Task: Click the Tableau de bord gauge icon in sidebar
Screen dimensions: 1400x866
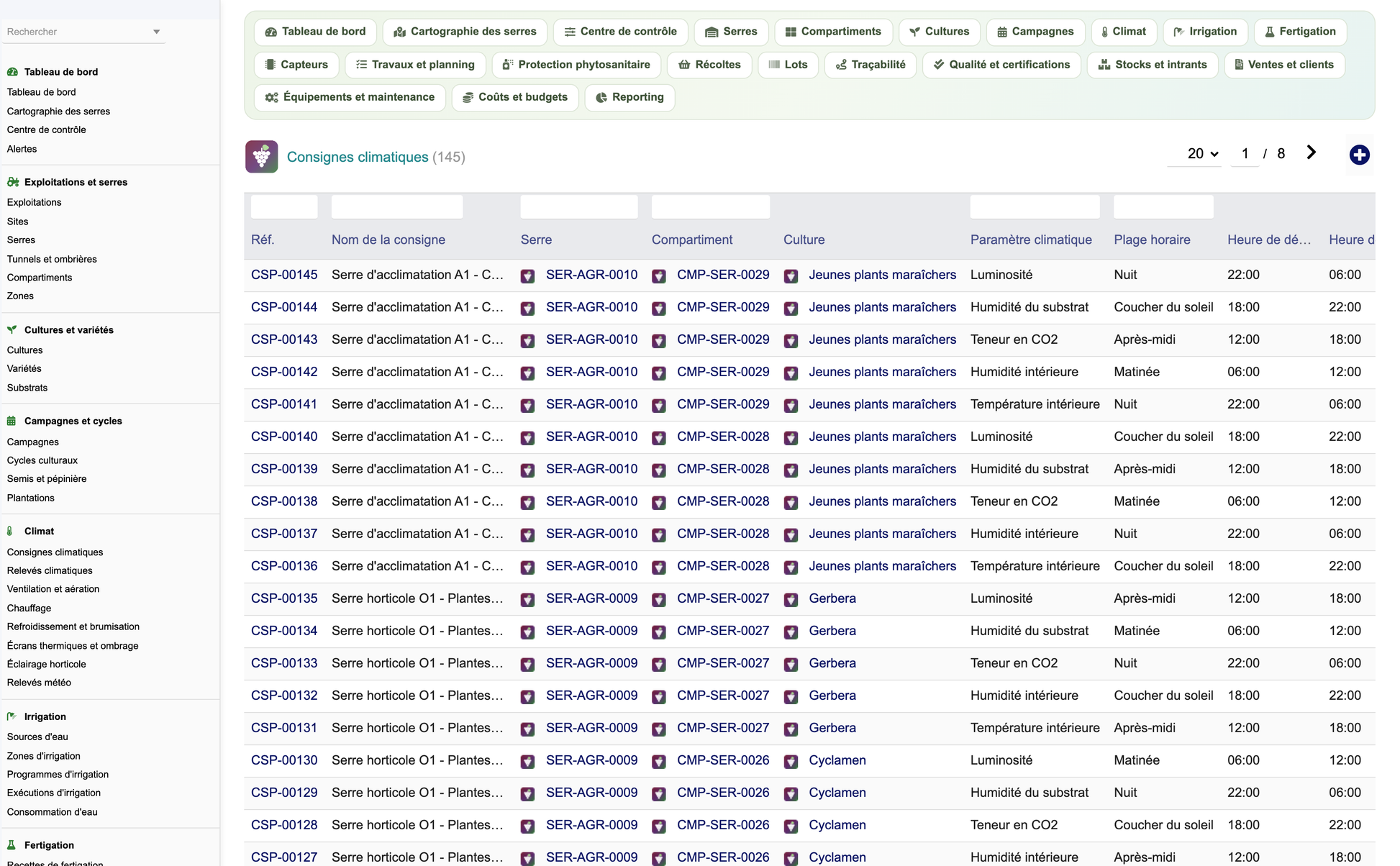Action: click(x=12, y=72)
